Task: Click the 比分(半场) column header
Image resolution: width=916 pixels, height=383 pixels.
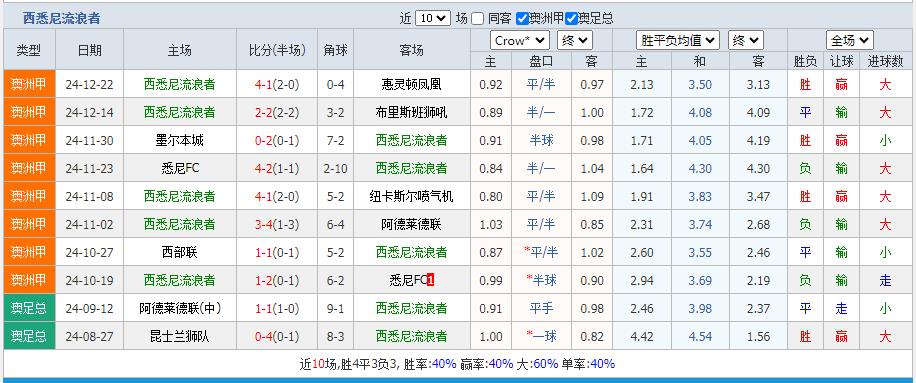Action: [277, 50]
